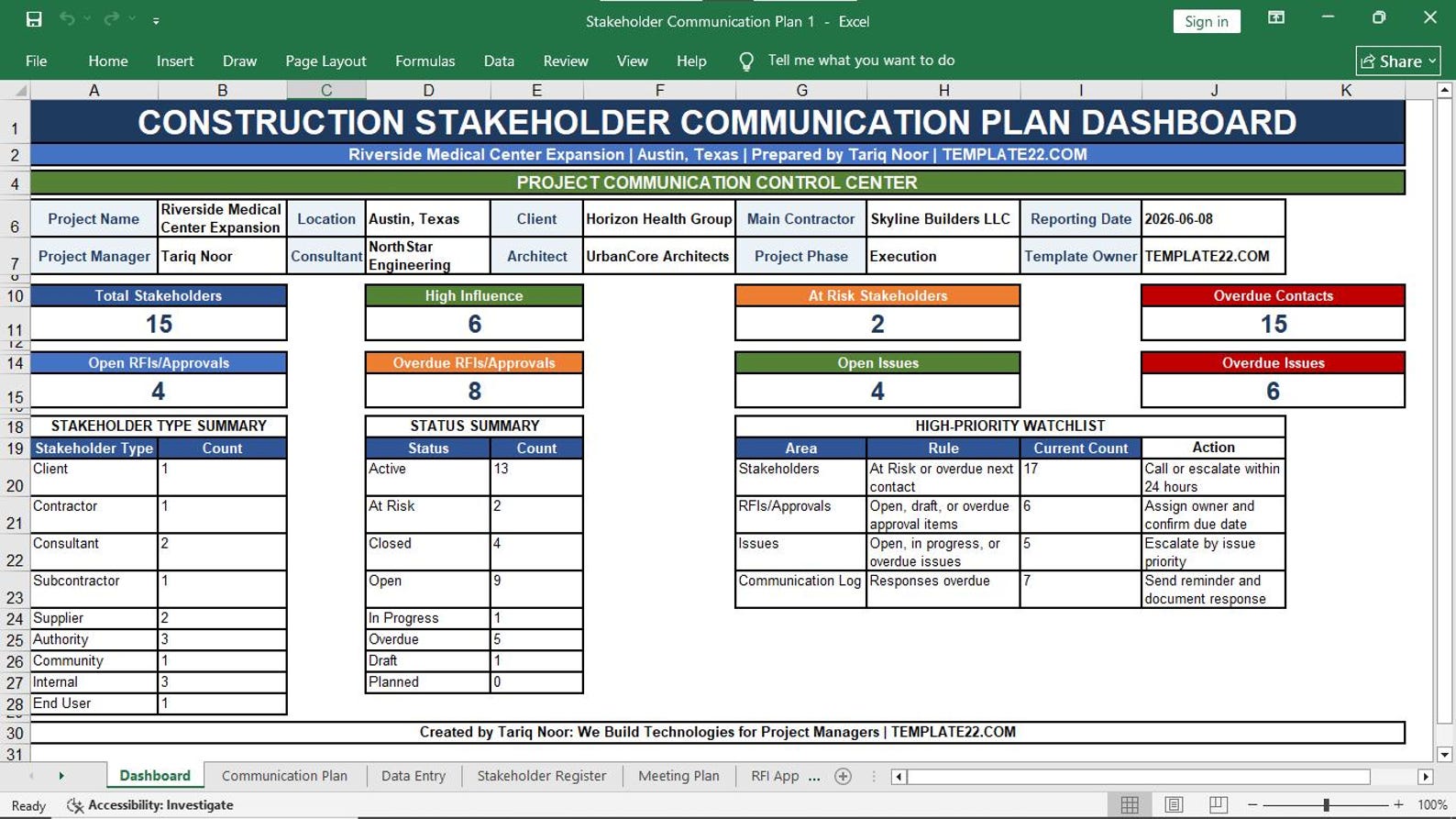
Task: Open Customize Quick Access Toolbar dropdown
Action: [156, 20]
